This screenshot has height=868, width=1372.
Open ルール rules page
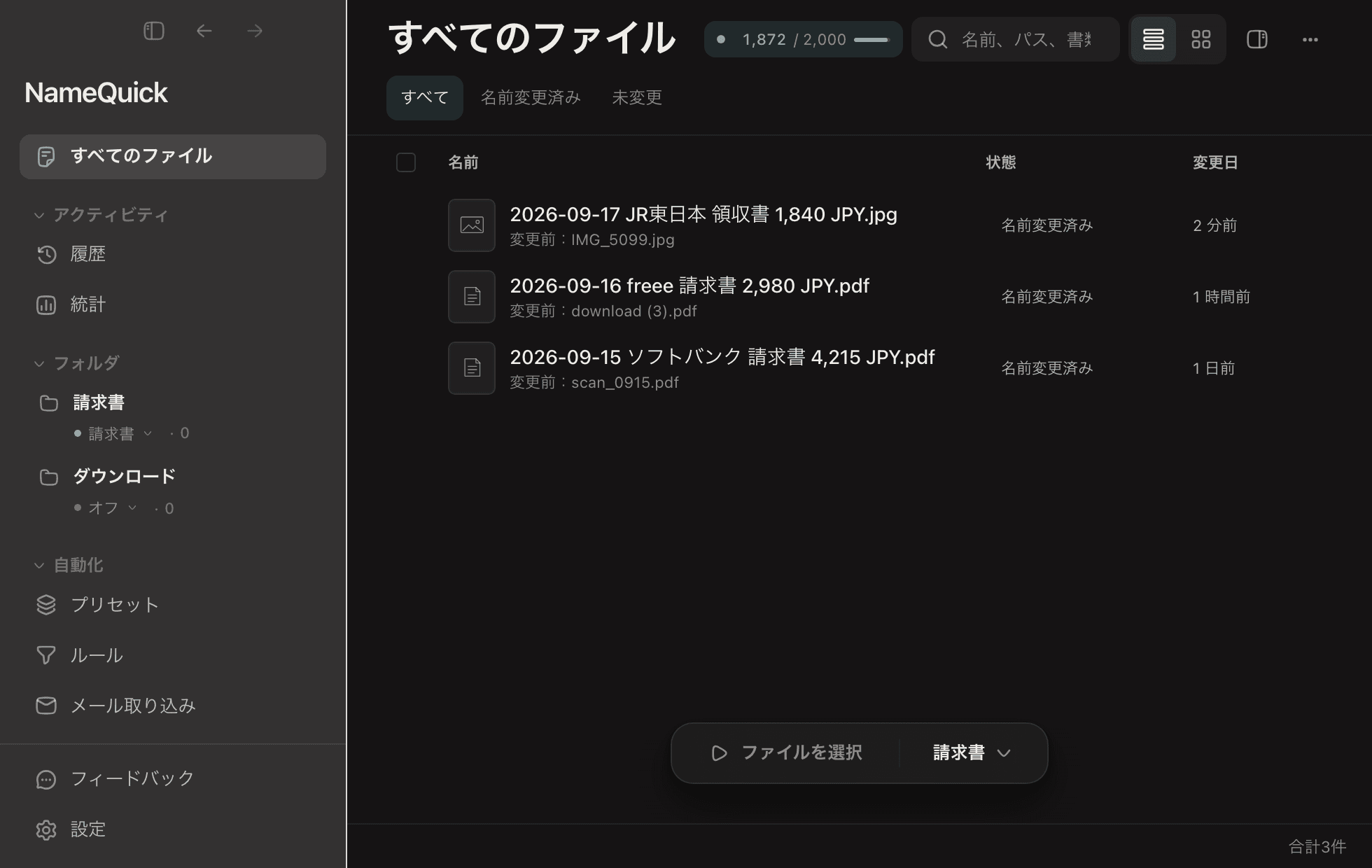(x=80, y=655)
